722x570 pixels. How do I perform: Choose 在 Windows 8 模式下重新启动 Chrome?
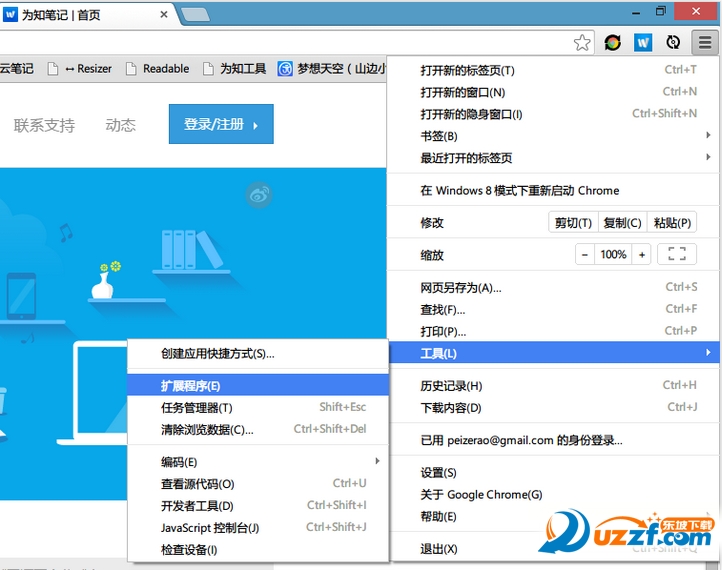point(553,191)
